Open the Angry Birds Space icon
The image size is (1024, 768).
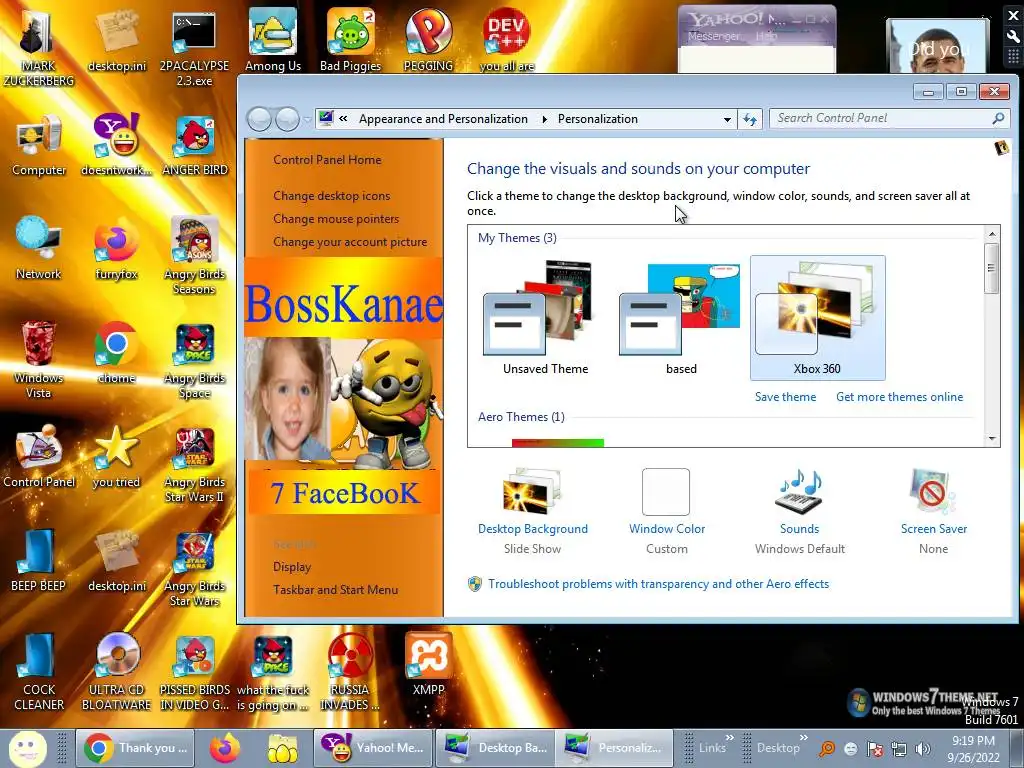pyautogui.click(x=195, y=359)
